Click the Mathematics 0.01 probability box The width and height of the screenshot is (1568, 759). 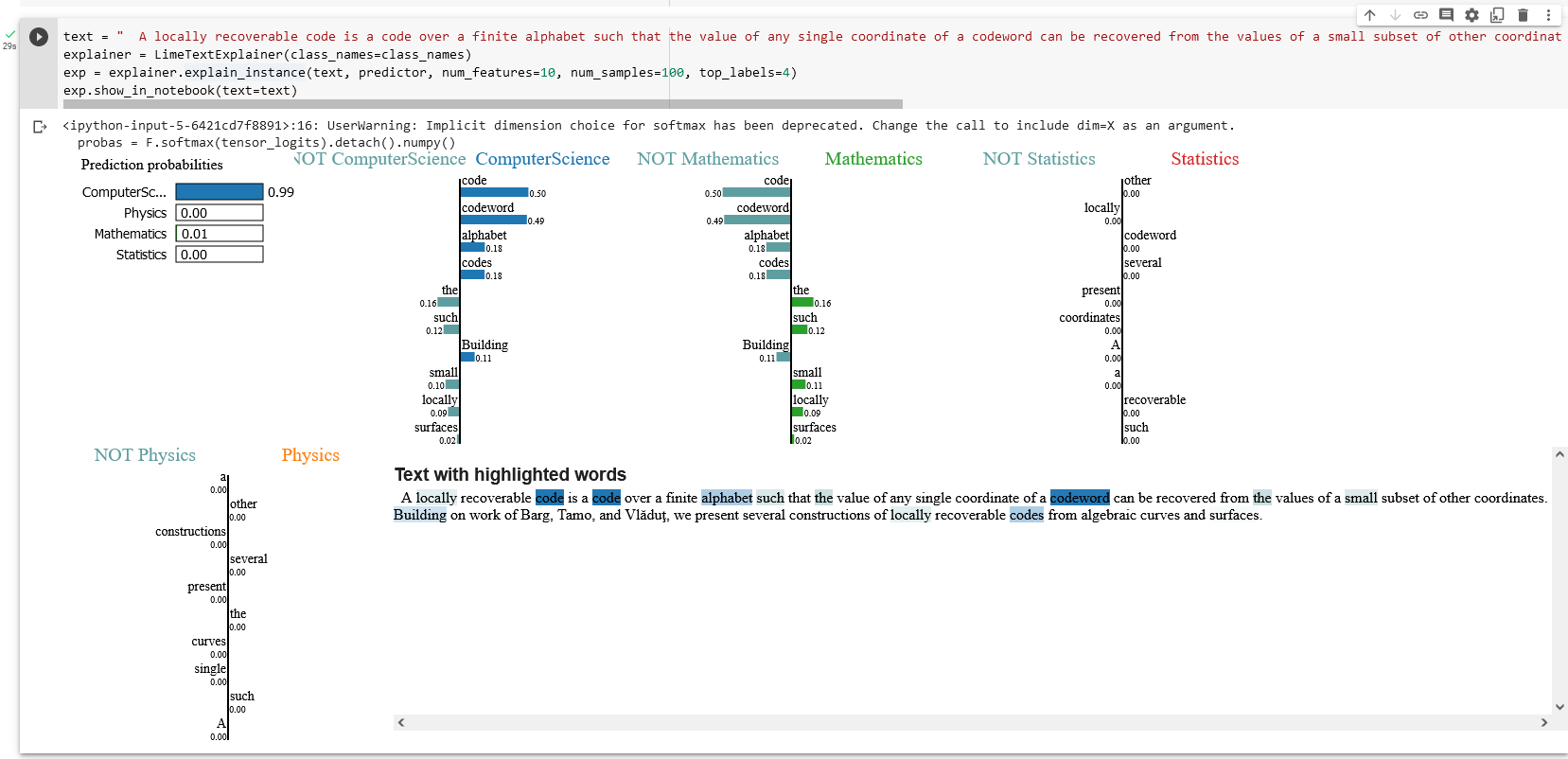point(220,234)
